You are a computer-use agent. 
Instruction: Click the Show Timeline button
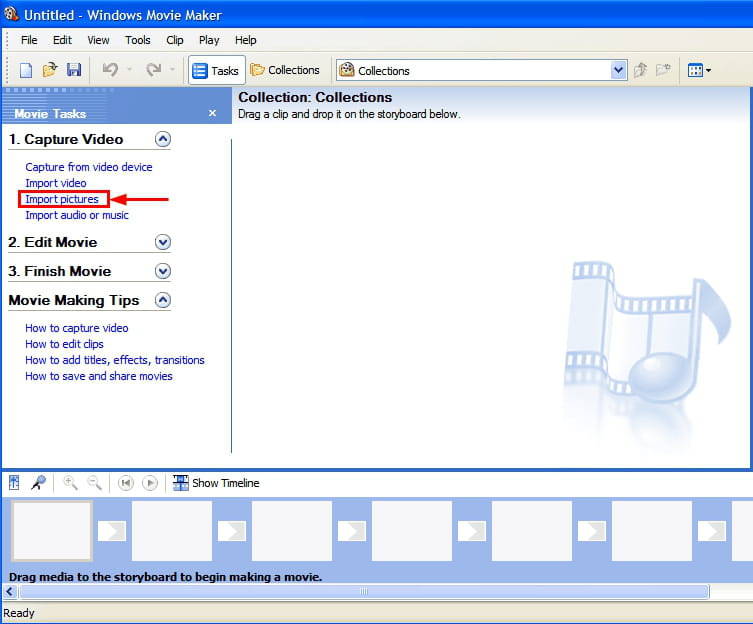(x=216, y=483)
